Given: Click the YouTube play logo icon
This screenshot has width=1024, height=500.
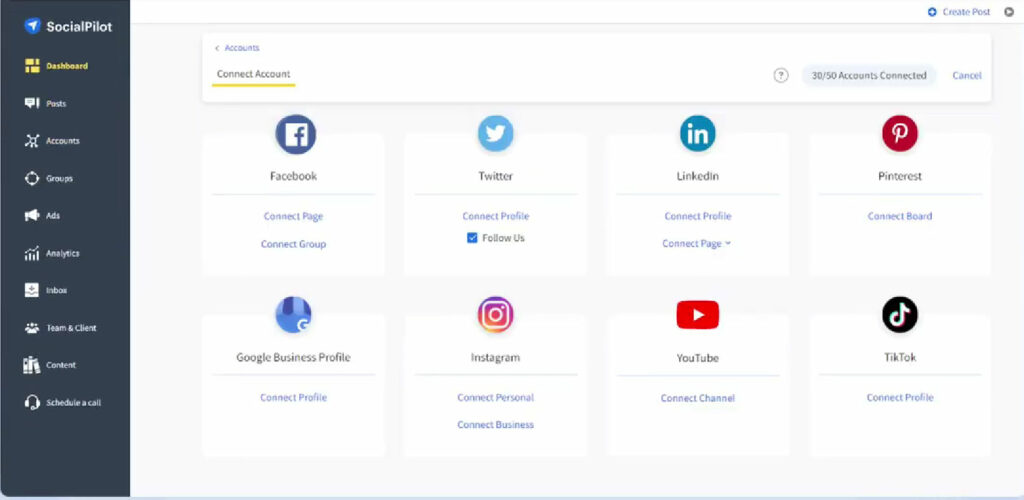Looking at the screenshot, I should [697, 315].
